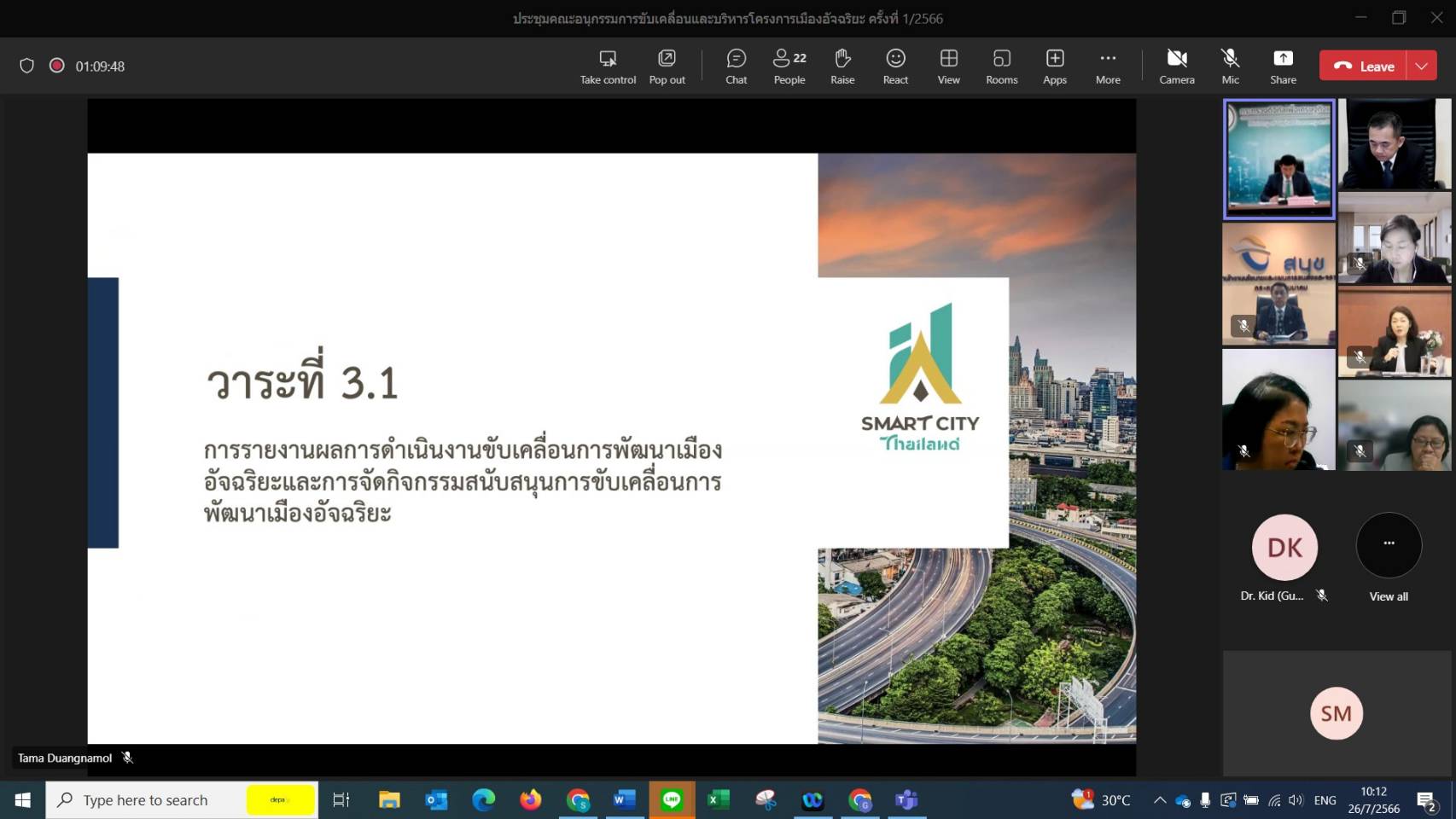Screen dimensions: 1456x819
Task: Open Microsoft Edge from taskbar
Action: pos(483,800)
